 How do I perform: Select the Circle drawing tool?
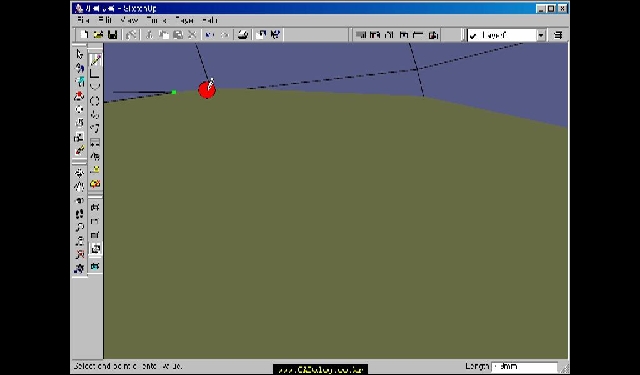pyautogui.click(x=95, y=101)
